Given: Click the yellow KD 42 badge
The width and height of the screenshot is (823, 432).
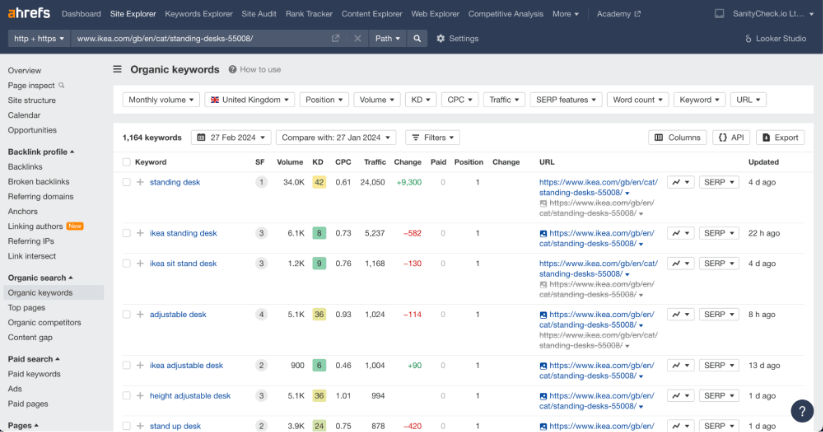Looking at the screenshot, I should pos(319,182).
